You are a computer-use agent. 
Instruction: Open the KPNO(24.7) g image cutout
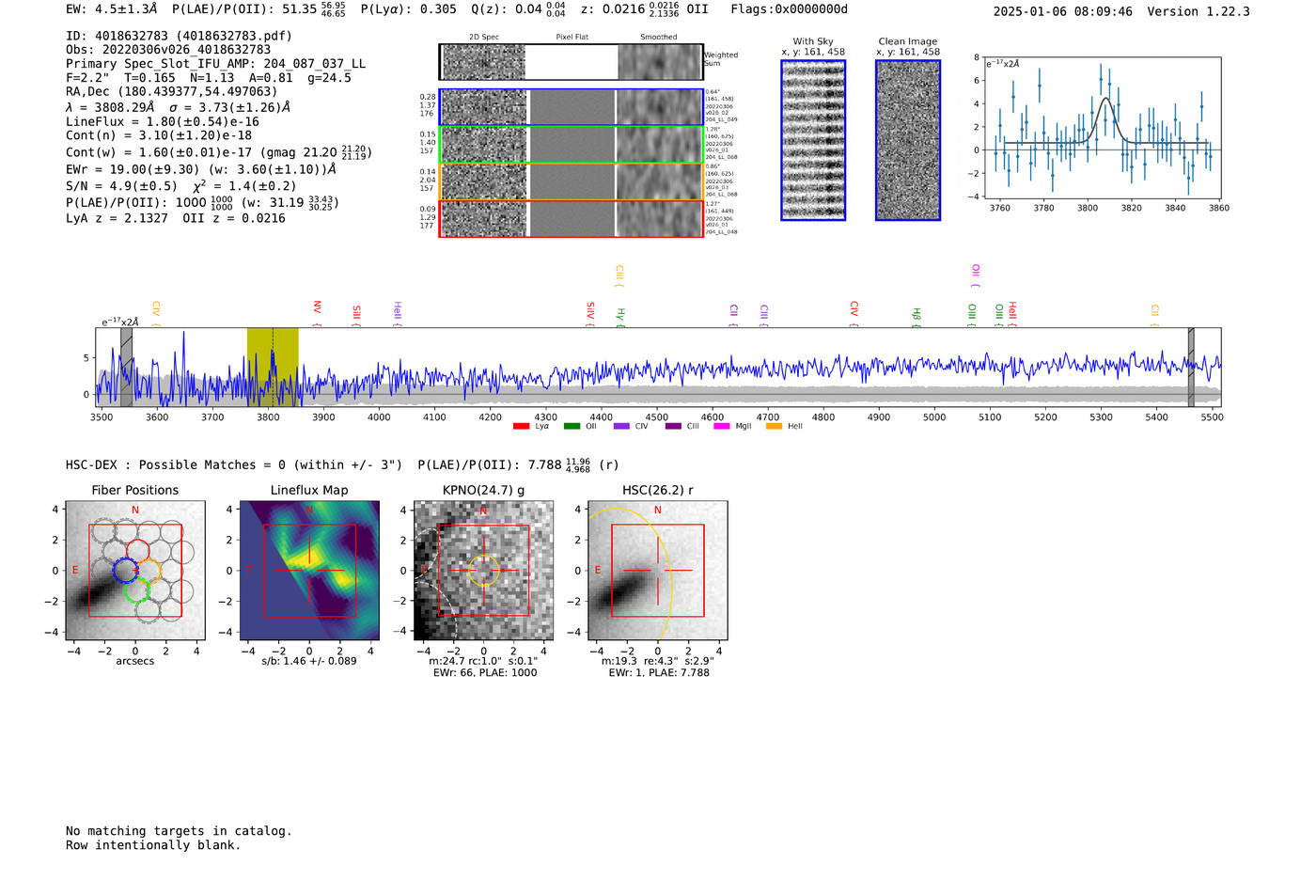(483, 571)
